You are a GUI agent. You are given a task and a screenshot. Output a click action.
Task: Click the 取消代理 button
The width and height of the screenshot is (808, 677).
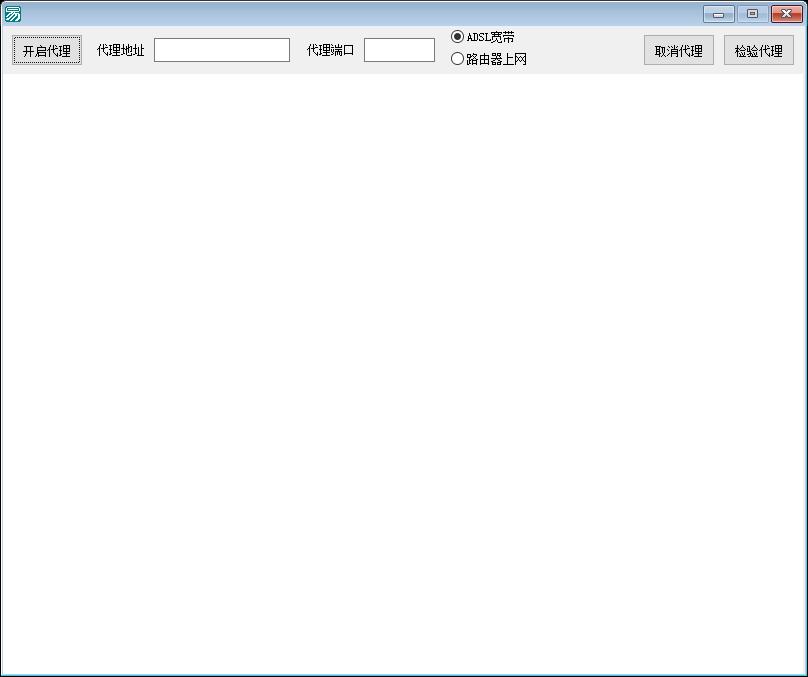(x=679, y=50)
